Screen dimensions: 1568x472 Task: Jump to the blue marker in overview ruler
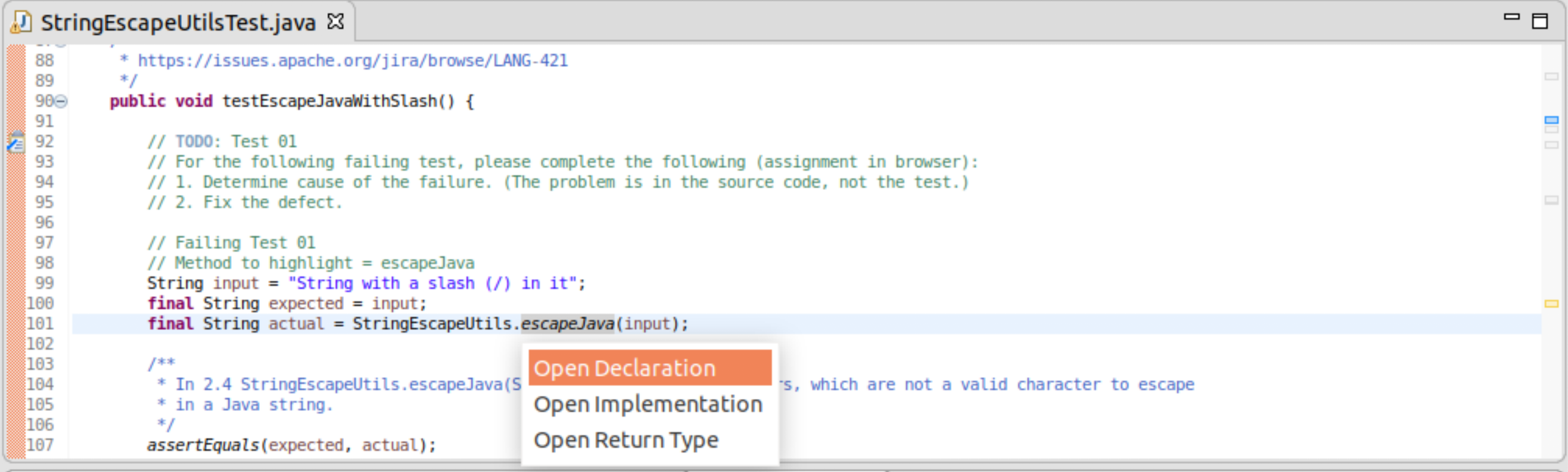pyautogui.click(x=1551, y=120)
